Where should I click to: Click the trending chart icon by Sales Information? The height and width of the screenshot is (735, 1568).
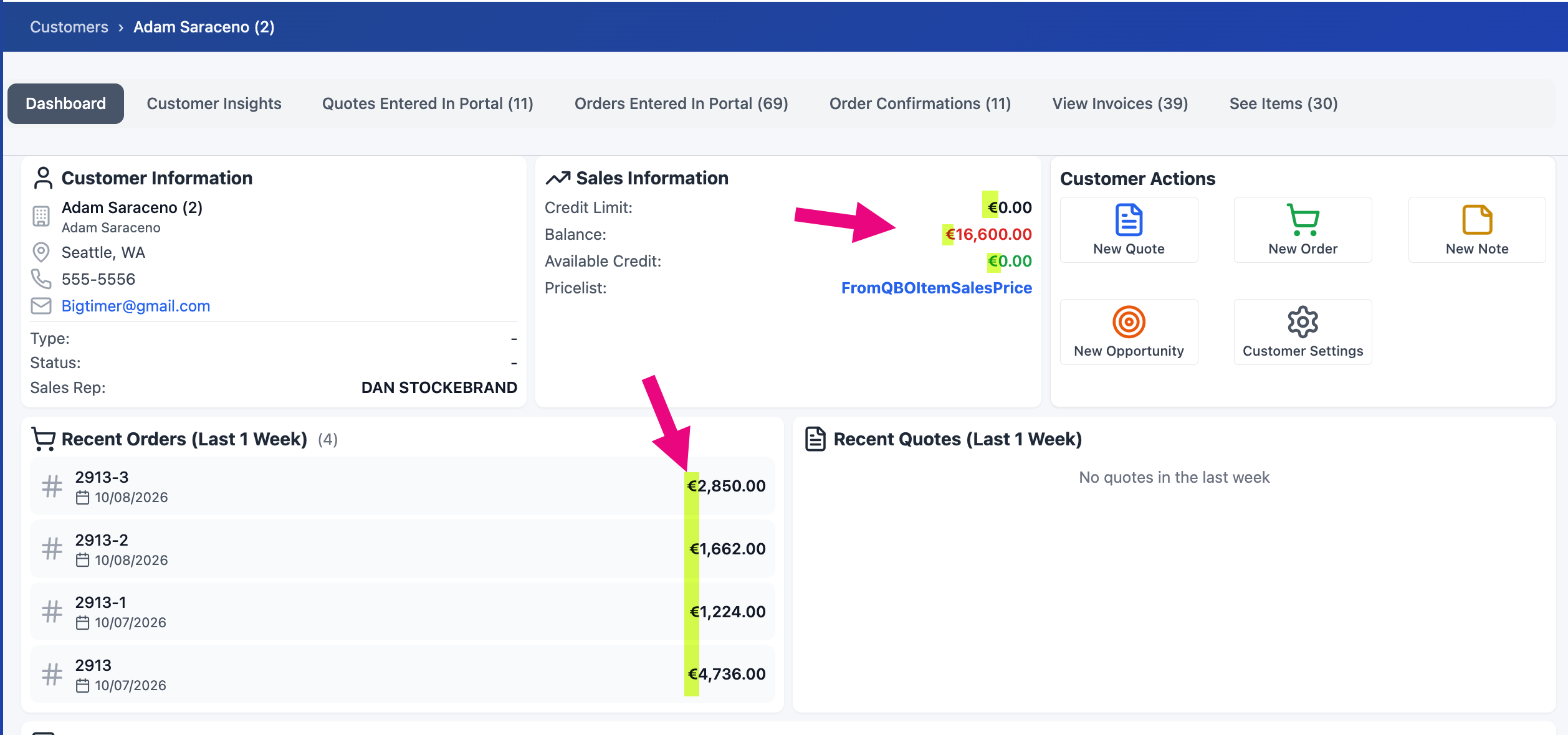(558, 178)
